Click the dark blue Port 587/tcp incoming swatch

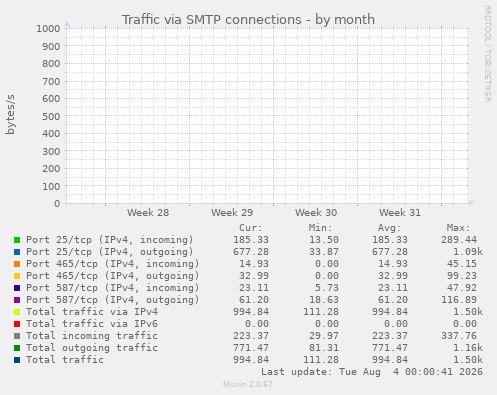[17, 288]
